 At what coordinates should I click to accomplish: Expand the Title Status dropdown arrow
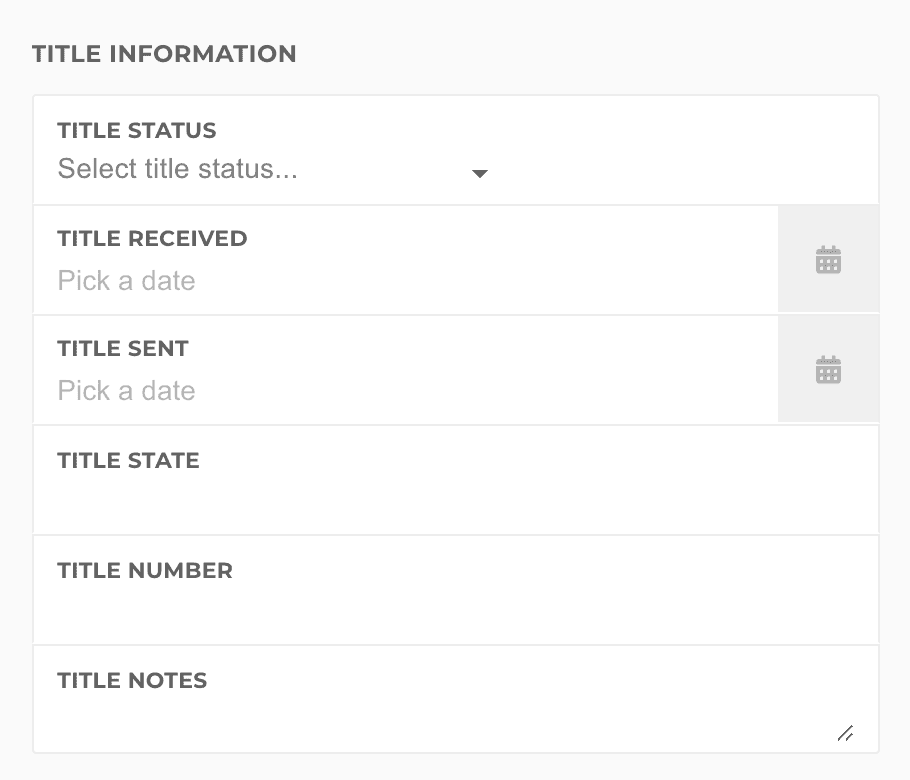[480, 173]
